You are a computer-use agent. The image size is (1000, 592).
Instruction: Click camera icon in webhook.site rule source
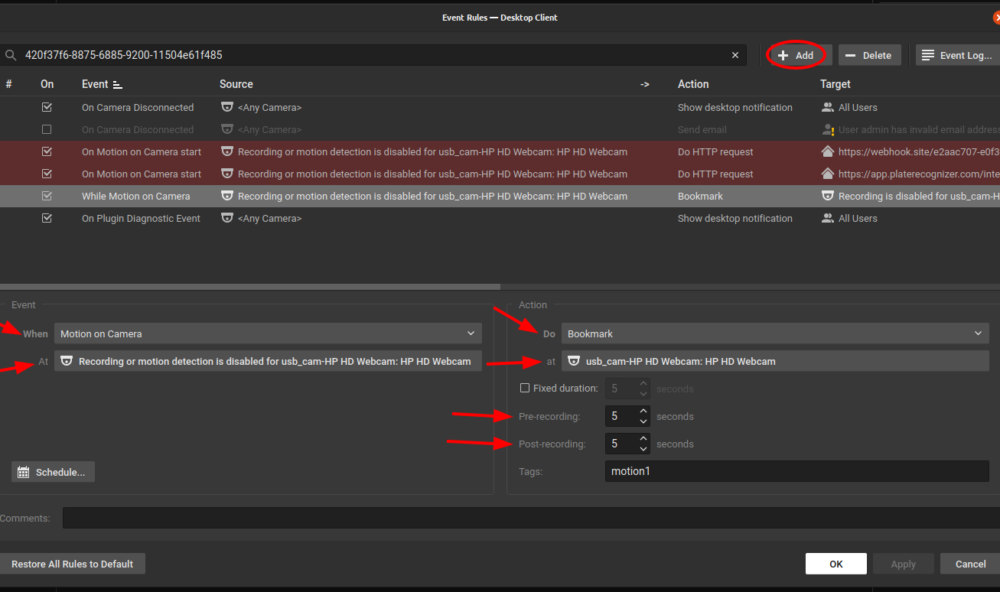pyautogui.click(x=226, y=152)
